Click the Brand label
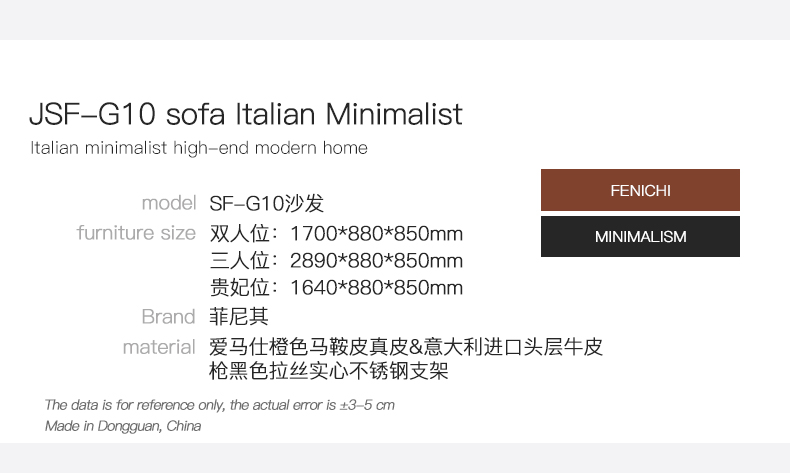 point(168,317)
